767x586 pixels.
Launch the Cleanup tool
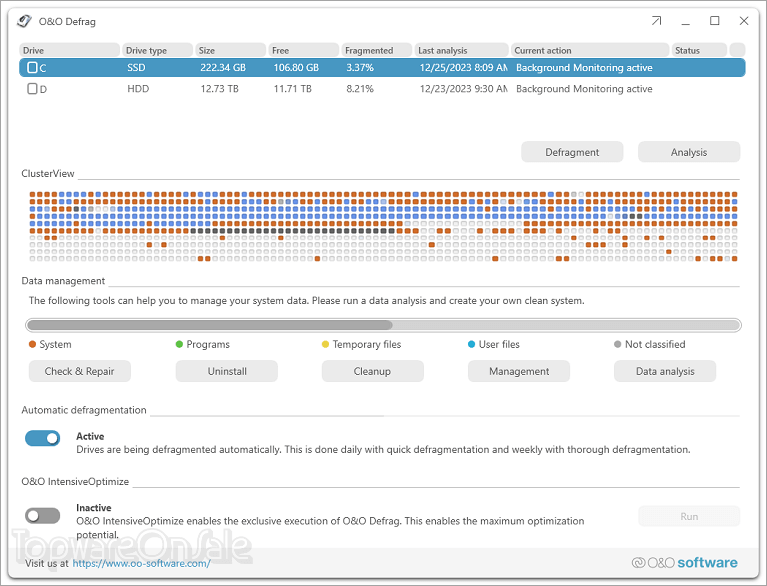[373, 371]
